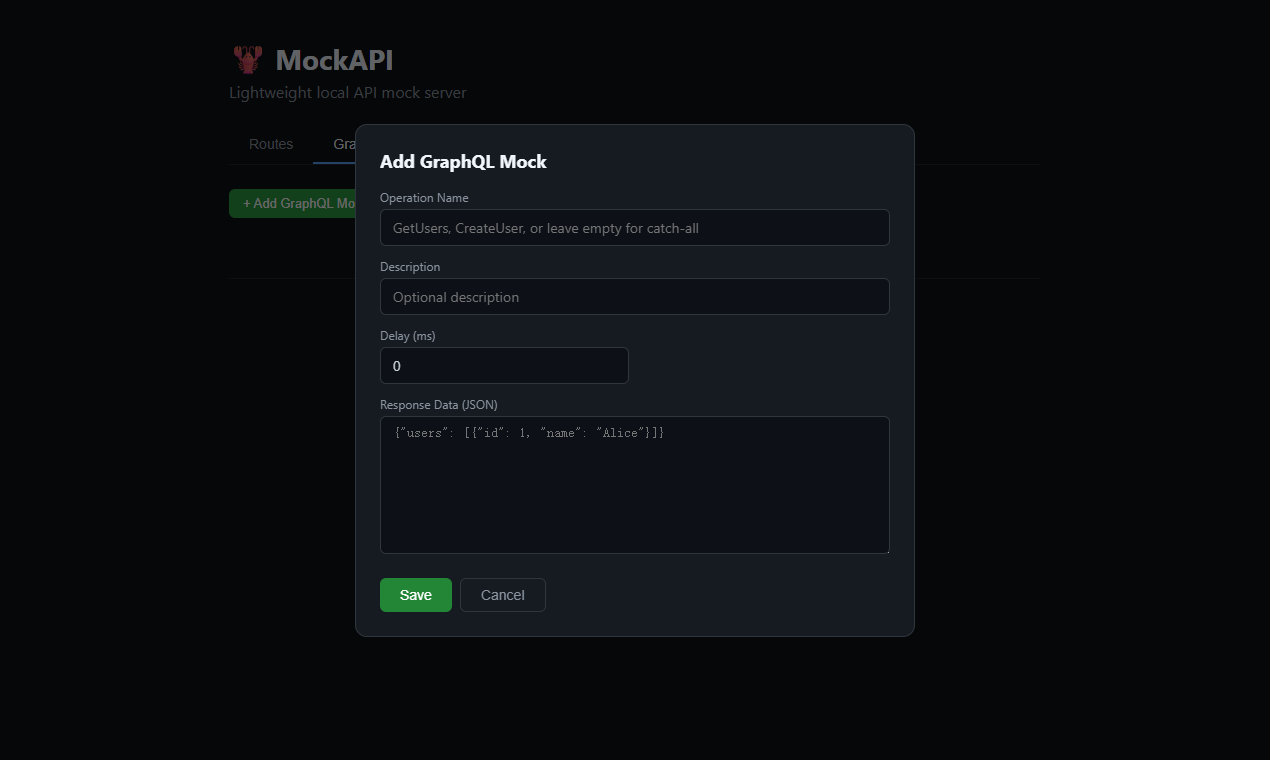
Task: Click the lobster logo icon
Action: (246, 59)
